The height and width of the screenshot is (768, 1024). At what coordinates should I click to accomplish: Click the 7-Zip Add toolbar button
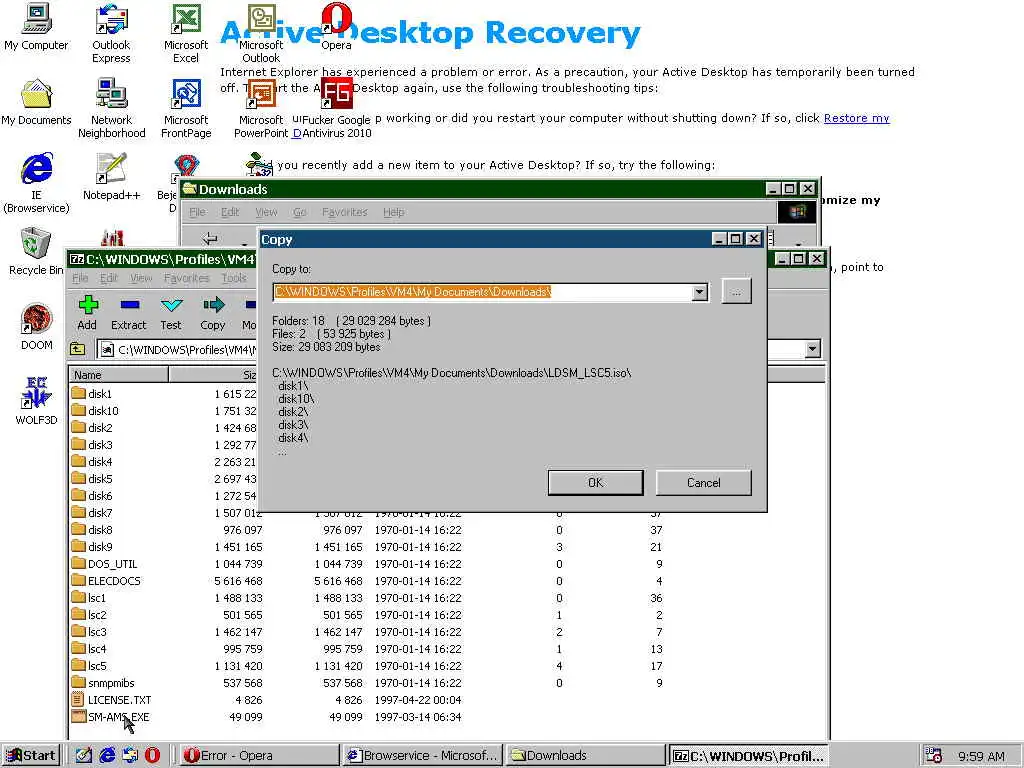[87, 313]
